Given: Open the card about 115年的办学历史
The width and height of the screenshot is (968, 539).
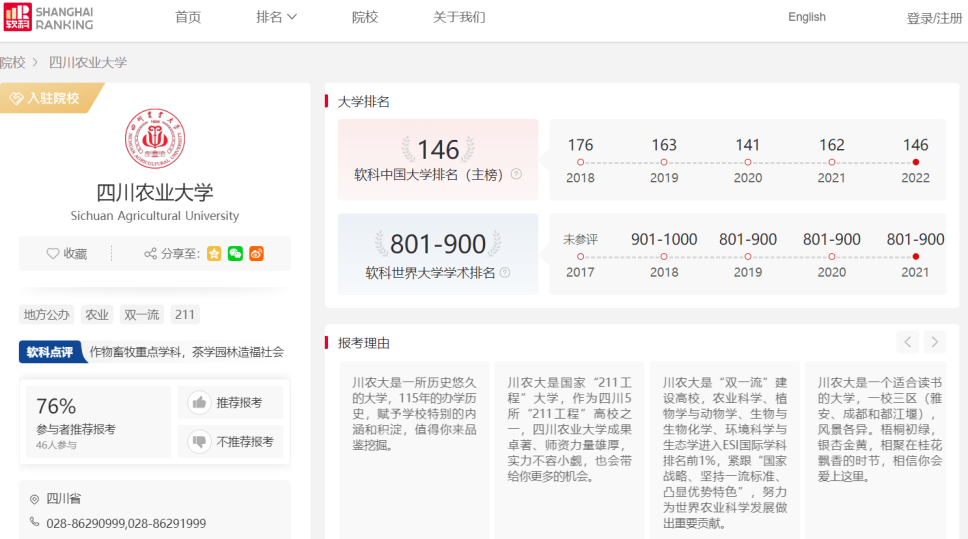Looking at the screenshot, I should click(414, 450).
